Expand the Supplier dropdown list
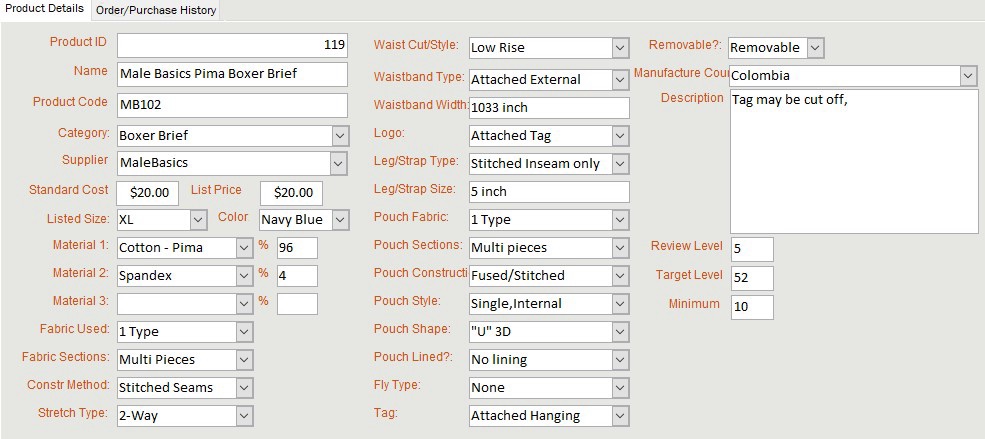The height and width of the screenshot is (439, 985). tap(340, 163)
